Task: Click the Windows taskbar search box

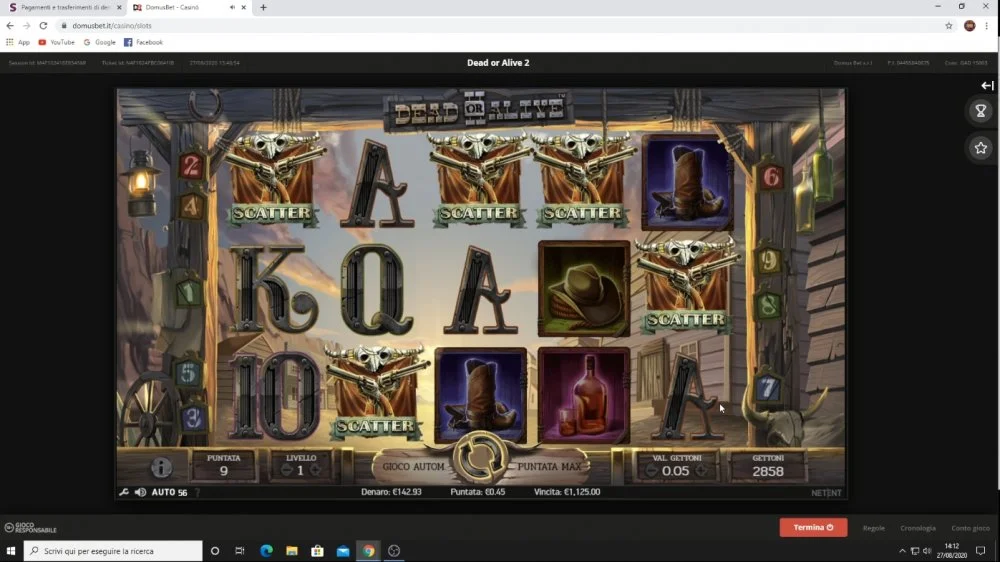Action: [113, 551]
